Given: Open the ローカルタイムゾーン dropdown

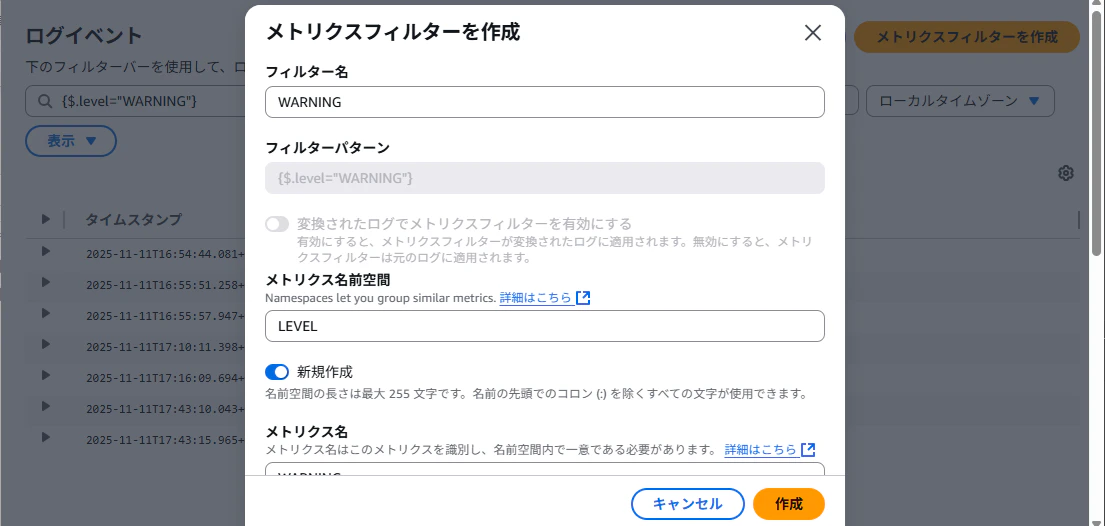Looking at the screenshot, I should pyautogui.click(x=960, y=102).
